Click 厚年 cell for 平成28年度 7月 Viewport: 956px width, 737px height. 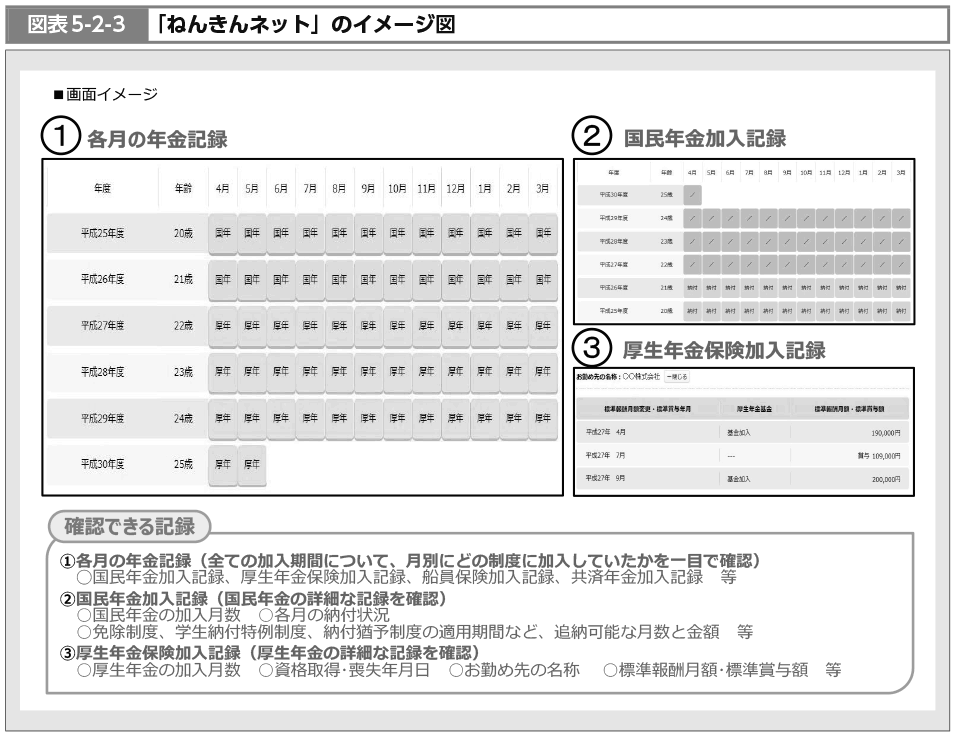coord(310,372)
